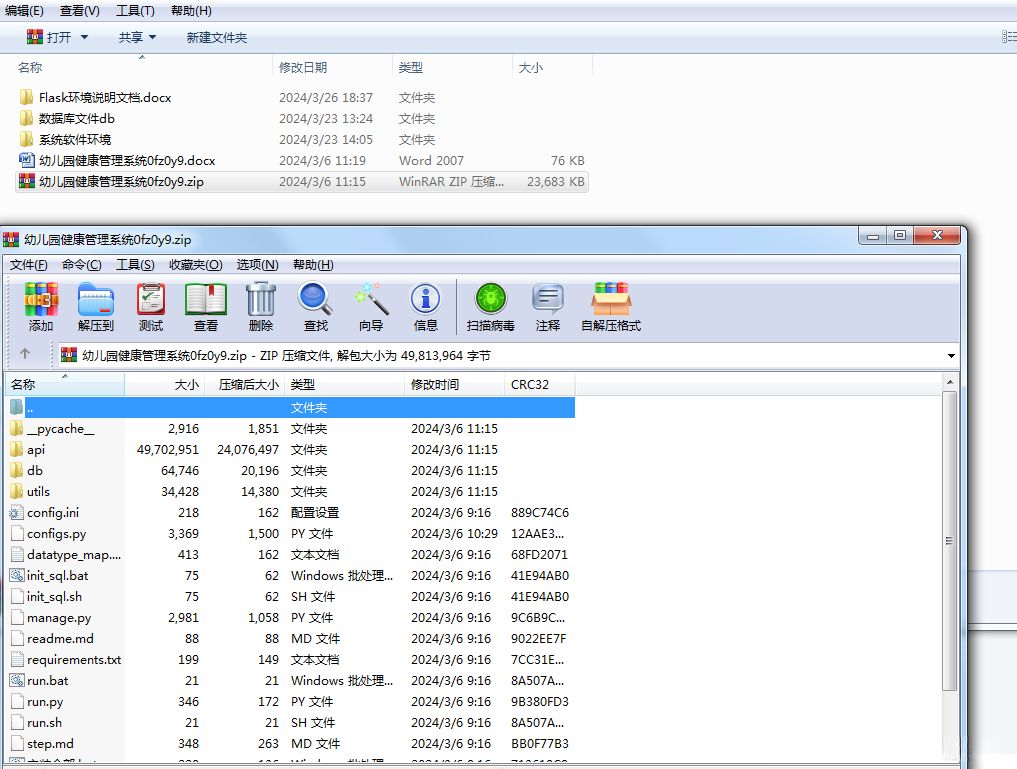Click the Test (测试) toolbar icon

[x=150, y=300]
